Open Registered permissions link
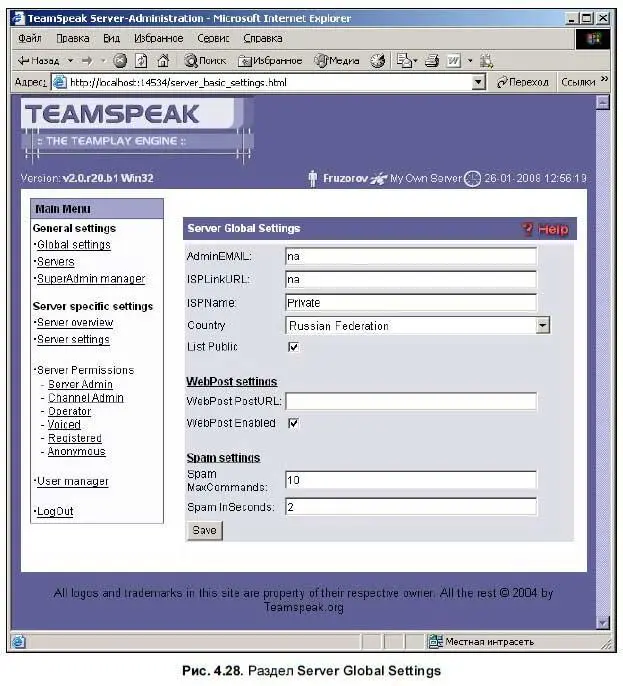 [75, 438]
